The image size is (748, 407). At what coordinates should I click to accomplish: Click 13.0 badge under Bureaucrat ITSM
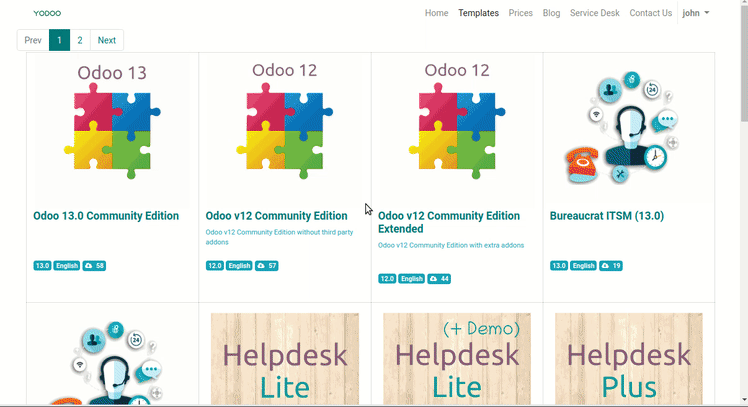(559, 266)
